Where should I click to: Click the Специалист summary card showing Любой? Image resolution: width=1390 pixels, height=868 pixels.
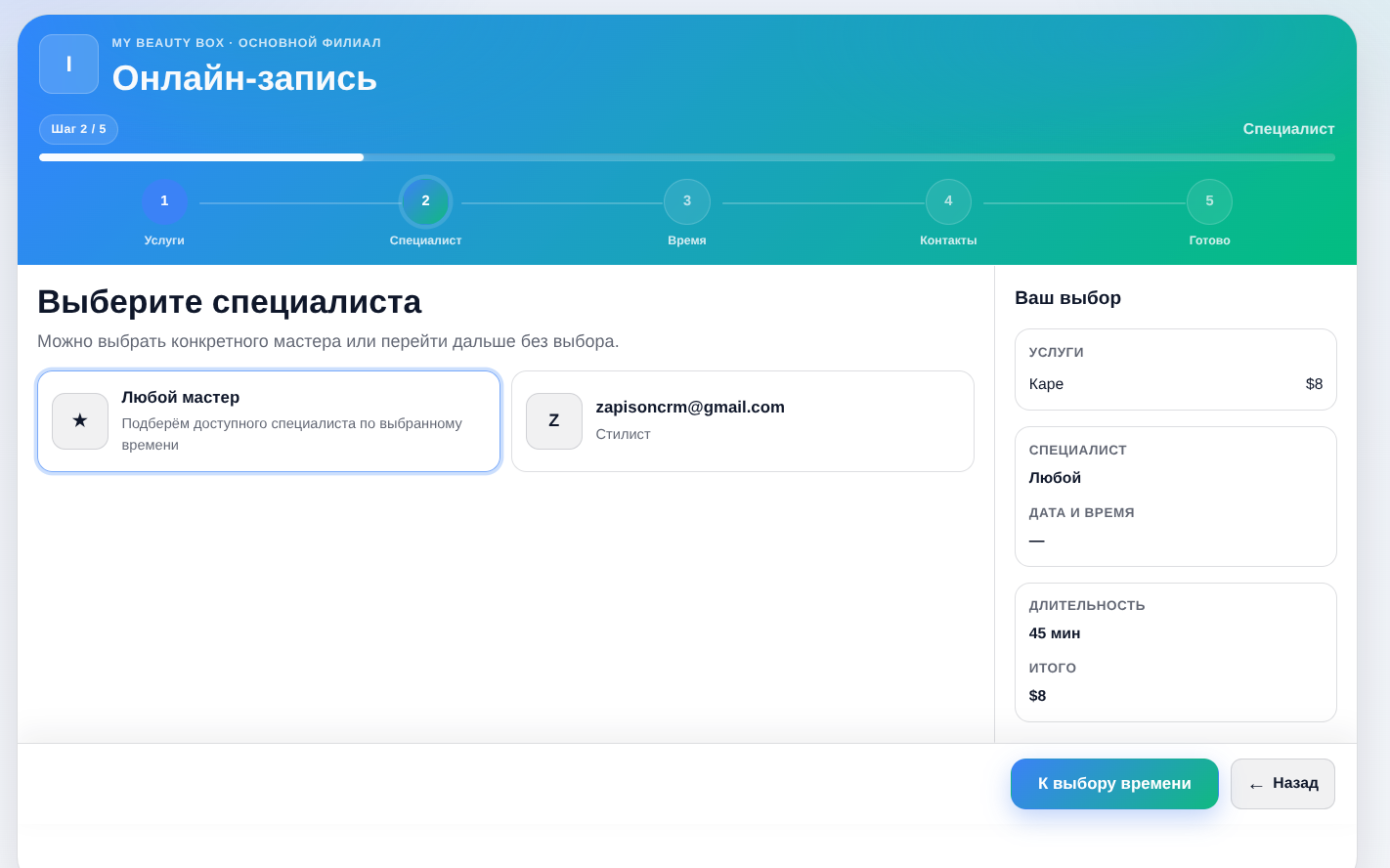(x=1175, y=496)
